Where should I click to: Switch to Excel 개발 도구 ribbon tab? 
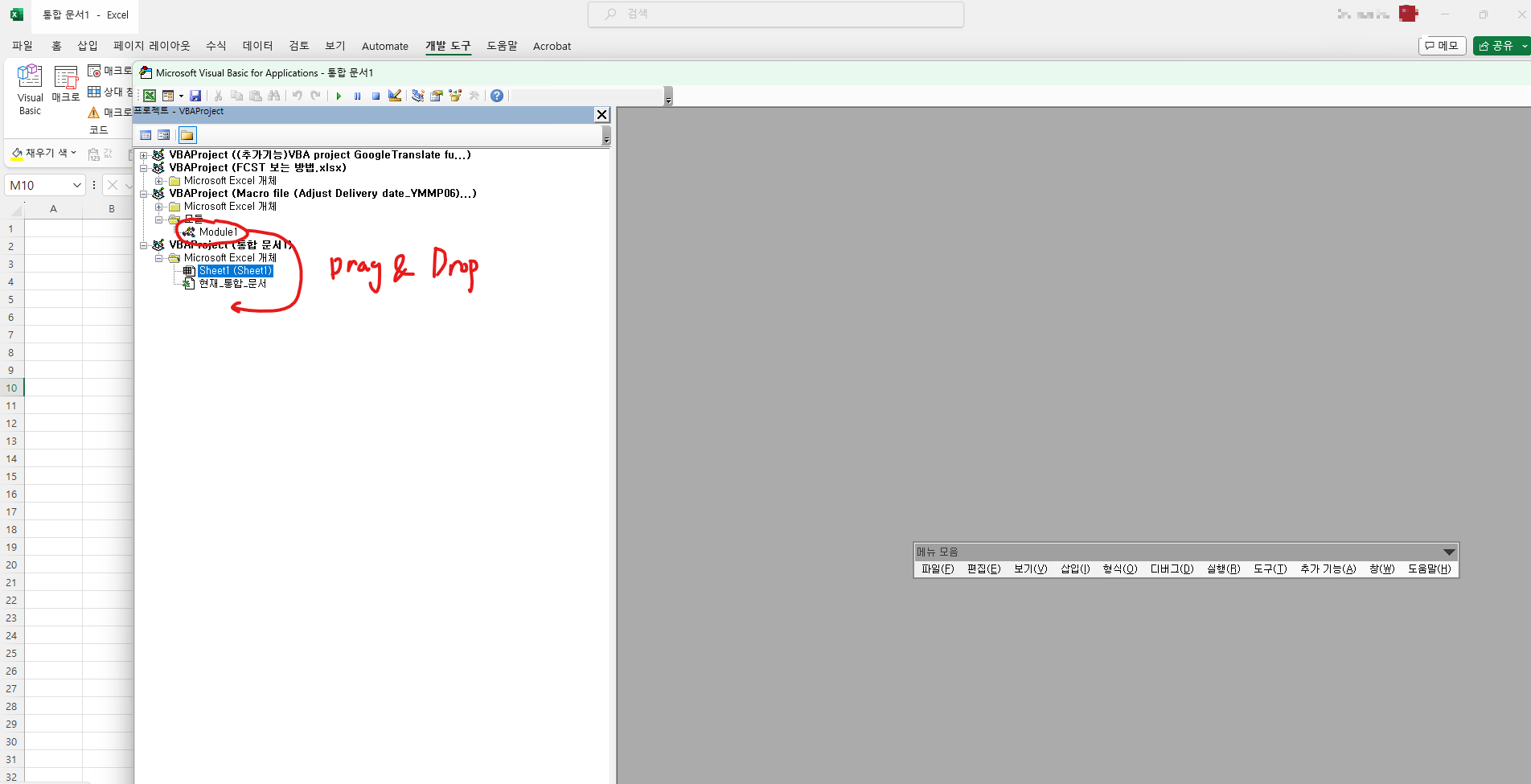(x=448, y=46)
